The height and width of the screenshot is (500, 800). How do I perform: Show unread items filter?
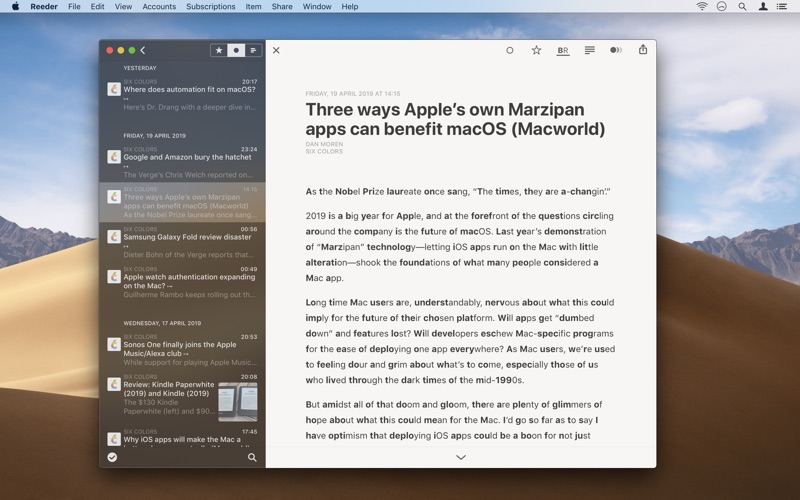pyautogui.click(x=236, y=50)
